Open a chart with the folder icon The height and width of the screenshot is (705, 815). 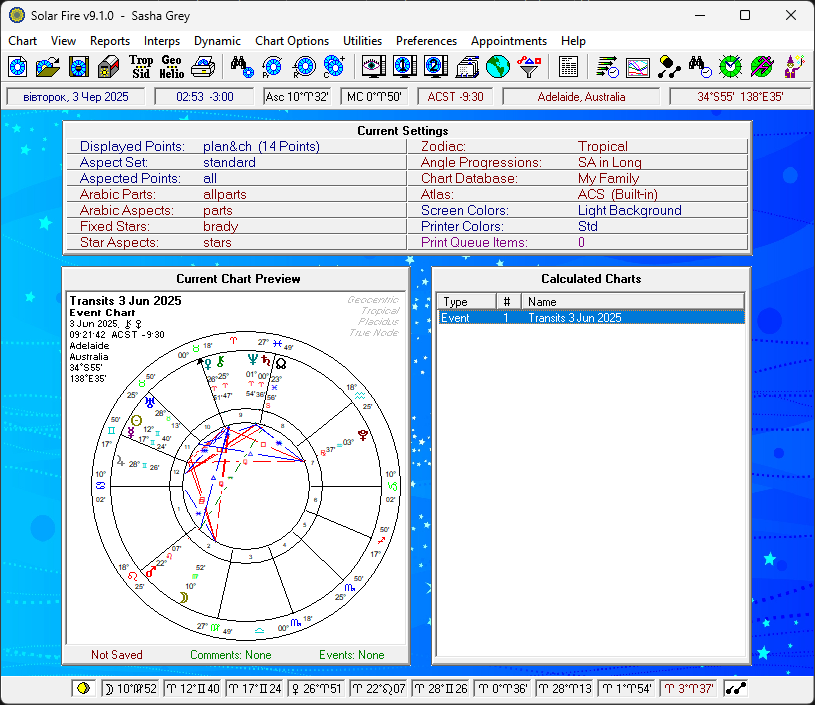click(x=48, y=67)
